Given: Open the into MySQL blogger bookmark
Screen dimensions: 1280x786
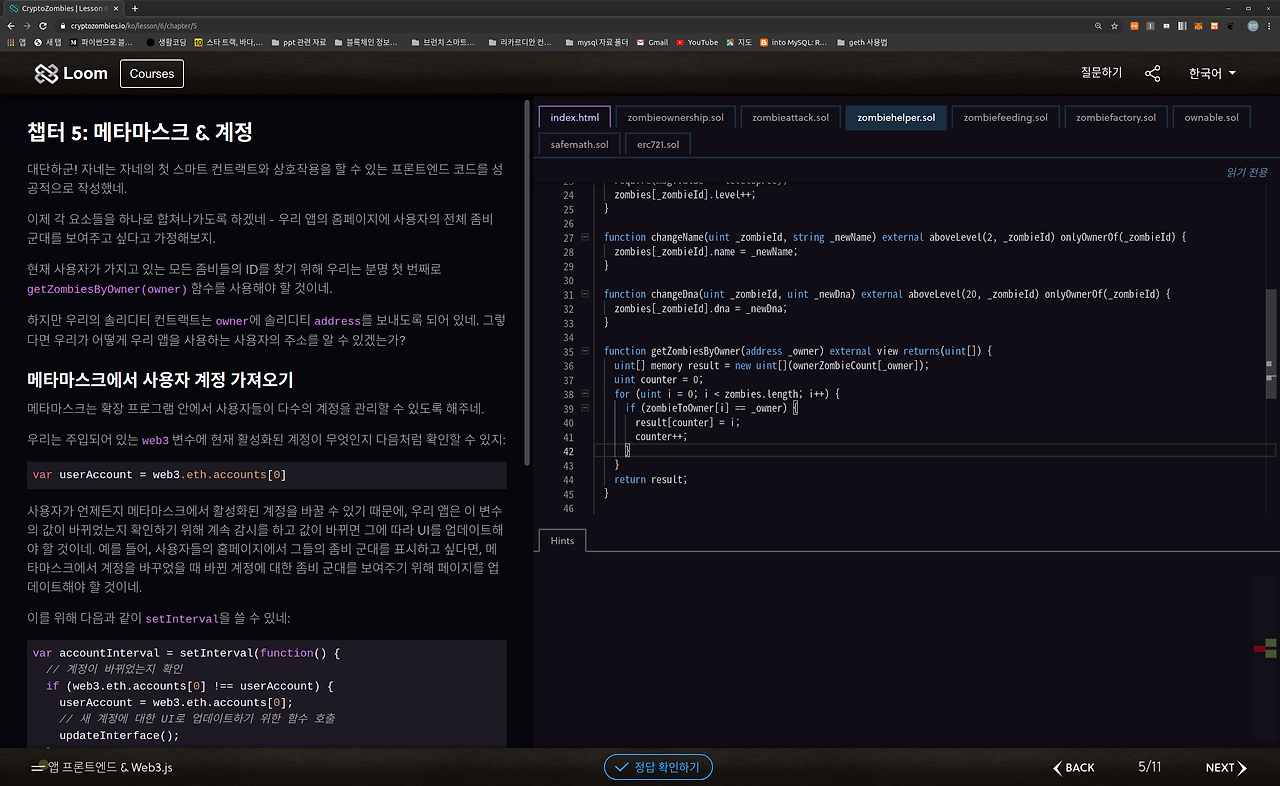Looking at the screenshot, I should coord(794,42).
